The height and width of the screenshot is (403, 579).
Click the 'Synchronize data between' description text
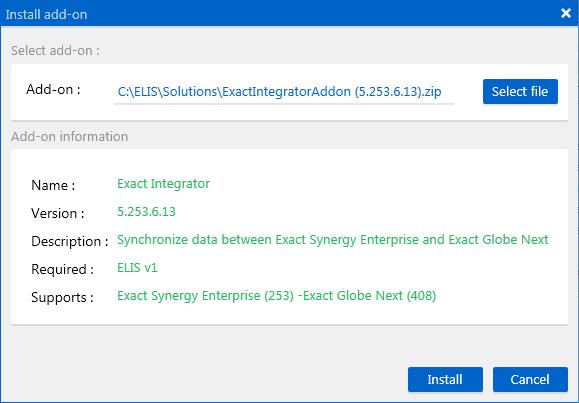click(x=195, y=240)
